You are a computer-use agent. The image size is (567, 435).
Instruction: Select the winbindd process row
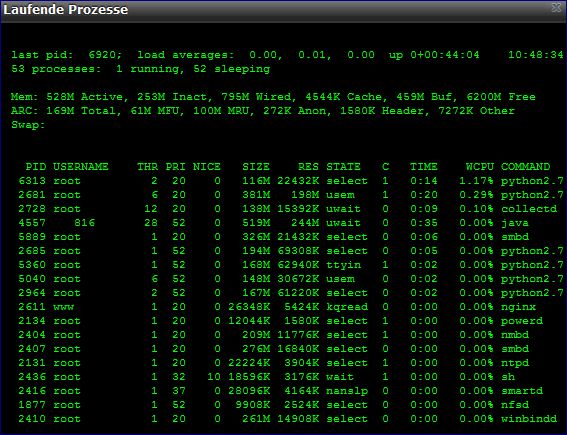tap(288, 419)
